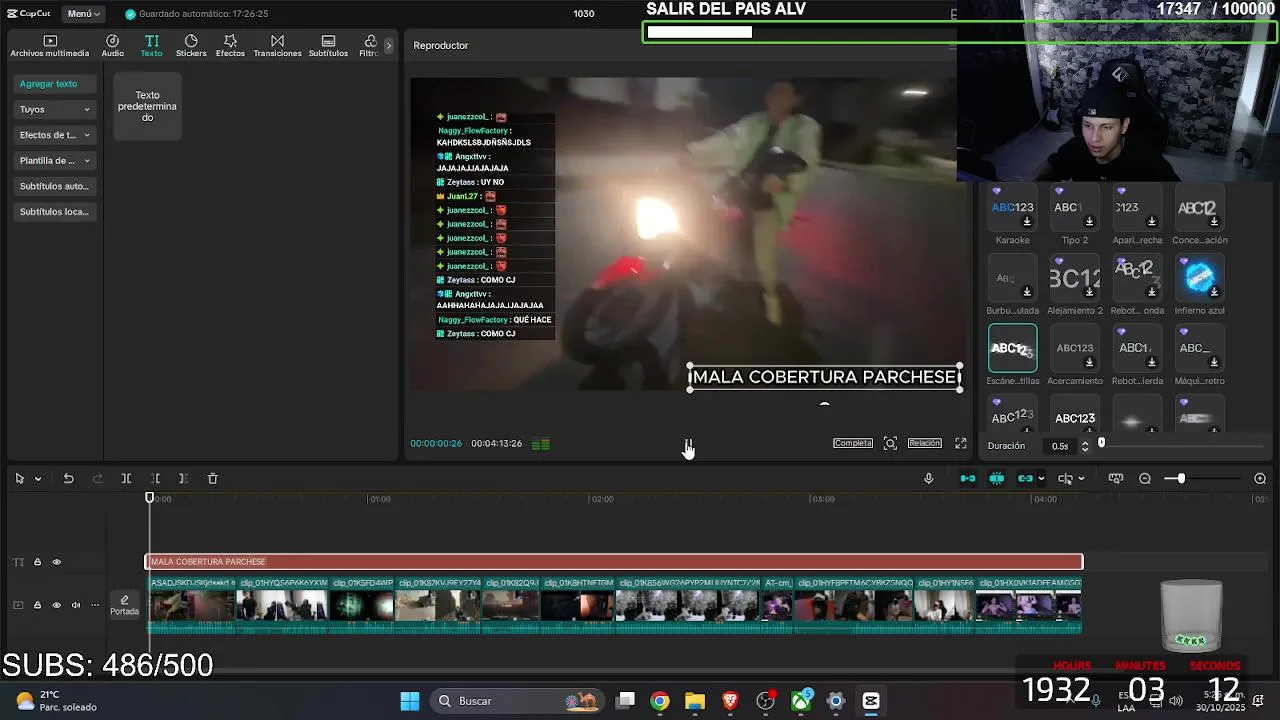This screenshot has height=720, width=1280.
Task: Pause playback in the player
Action: point(688,443)
